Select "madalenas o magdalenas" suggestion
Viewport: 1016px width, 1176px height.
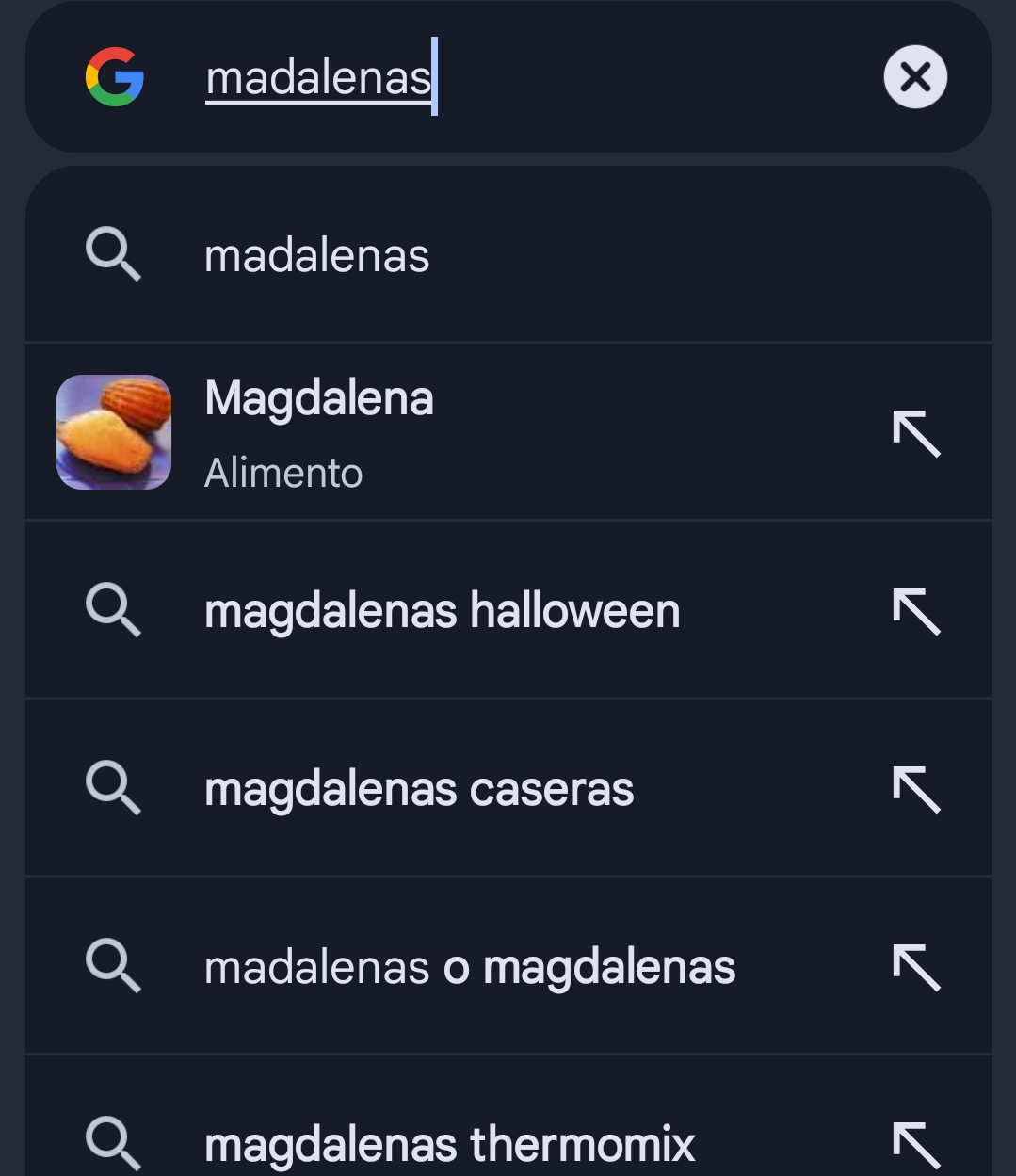pyautogui.click(x=470, y=967)
